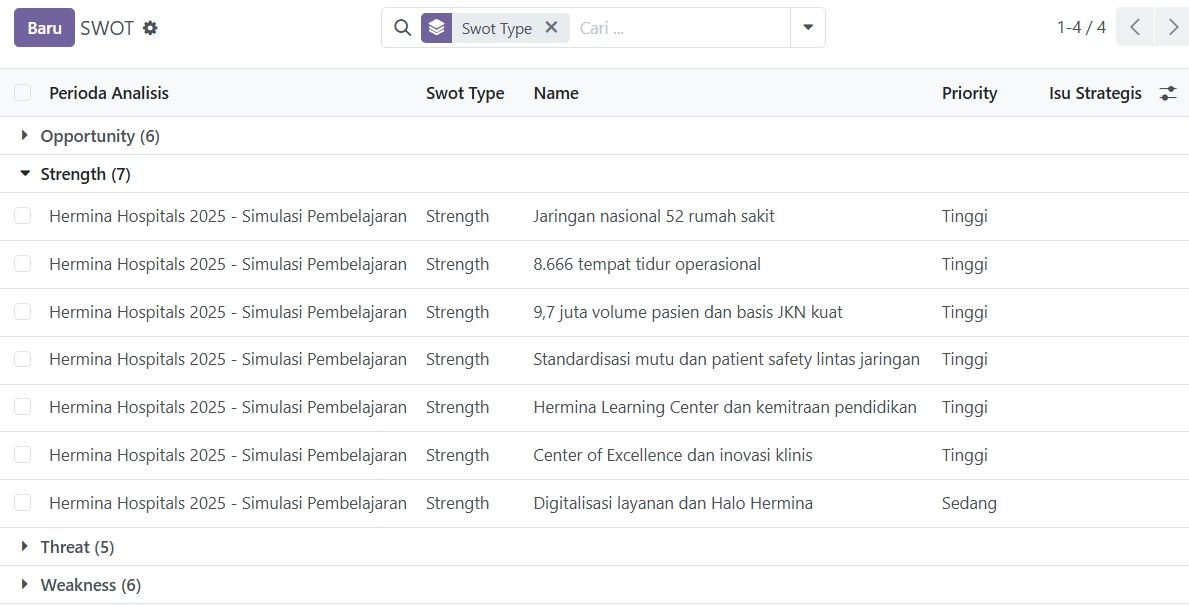Create a new SWOT record with Baru
Image resolution: width=1189 pixels, height=606 pixels.
(x=44, y=28)
